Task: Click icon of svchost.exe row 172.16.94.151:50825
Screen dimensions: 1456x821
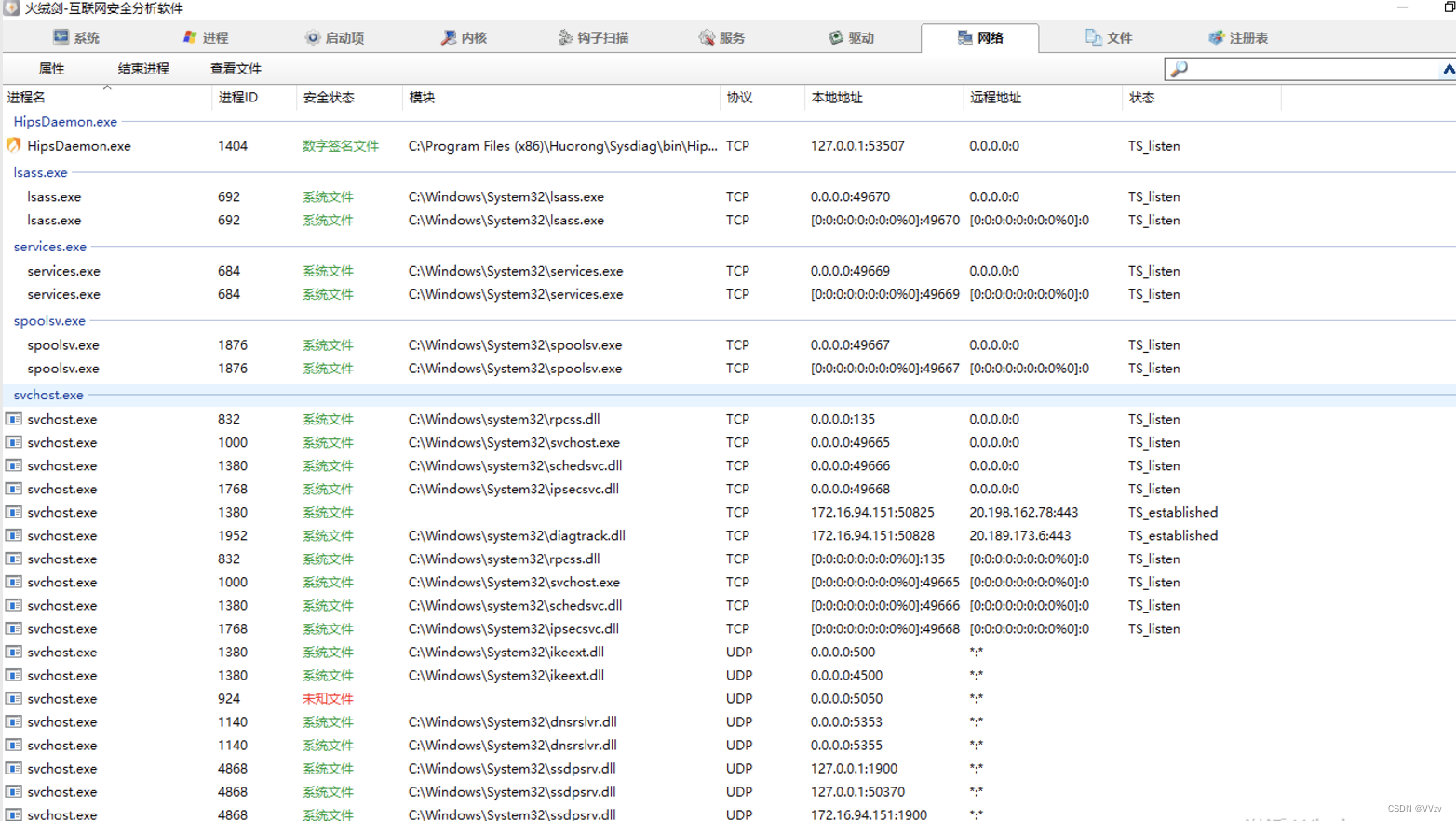Action: (14, 512)
